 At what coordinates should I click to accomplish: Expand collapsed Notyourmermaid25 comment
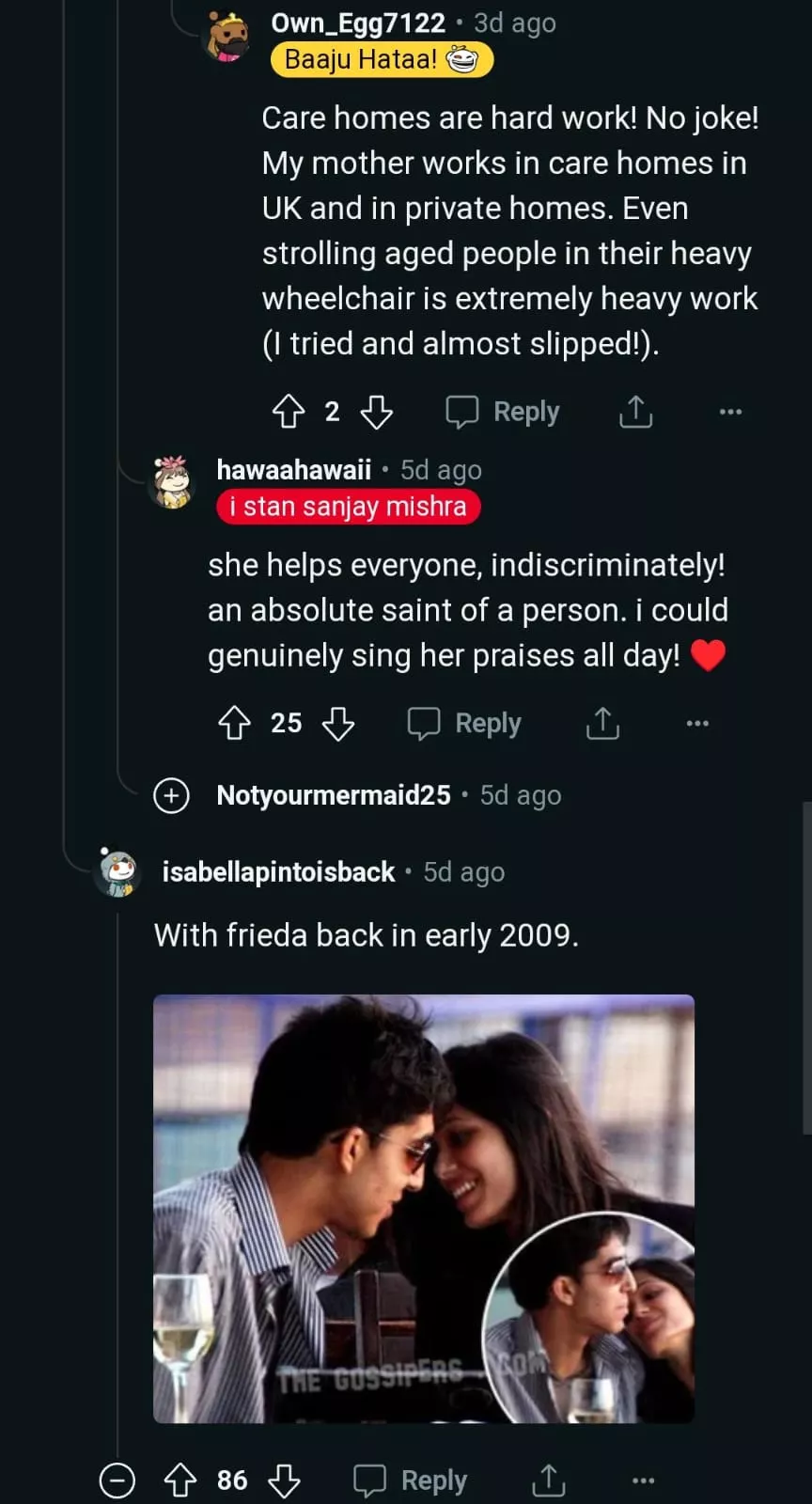coord(171,795)
